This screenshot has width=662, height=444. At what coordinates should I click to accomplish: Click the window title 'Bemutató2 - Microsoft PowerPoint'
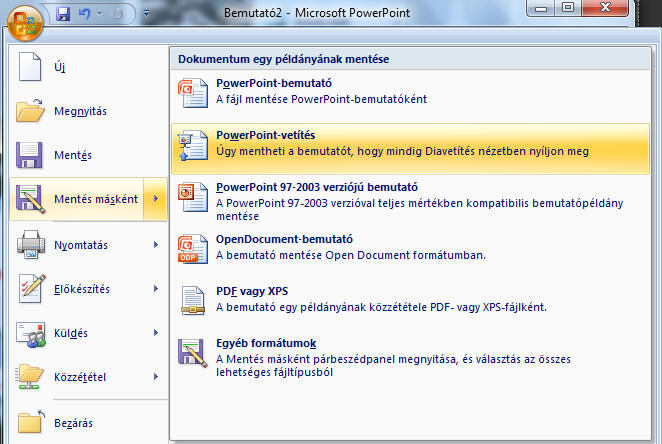click(x=317, y=13)
